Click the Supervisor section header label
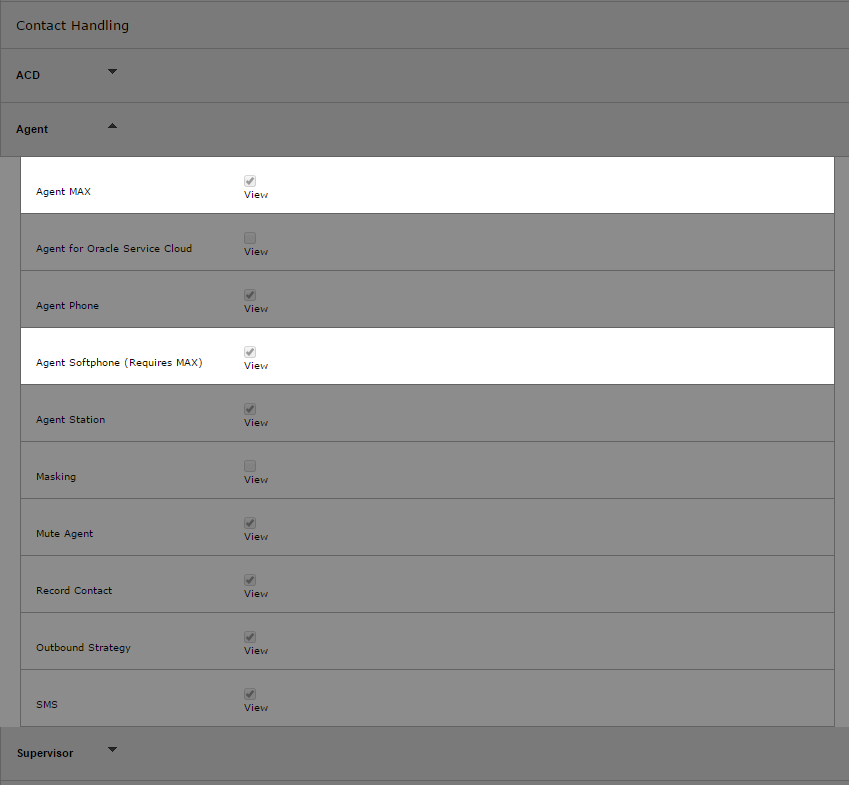 pos(45,753)
